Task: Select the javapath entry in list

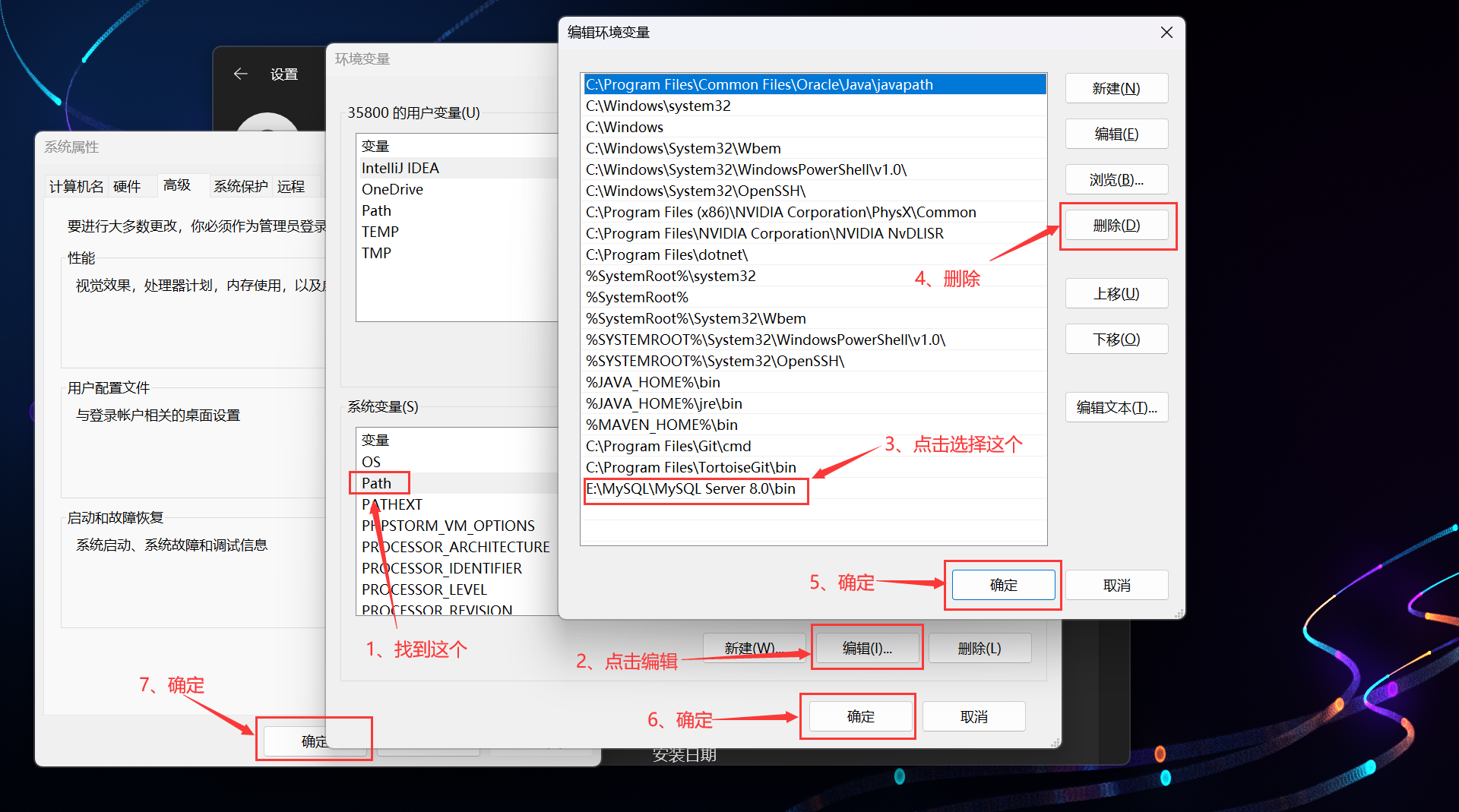Action: coord(814,84)
